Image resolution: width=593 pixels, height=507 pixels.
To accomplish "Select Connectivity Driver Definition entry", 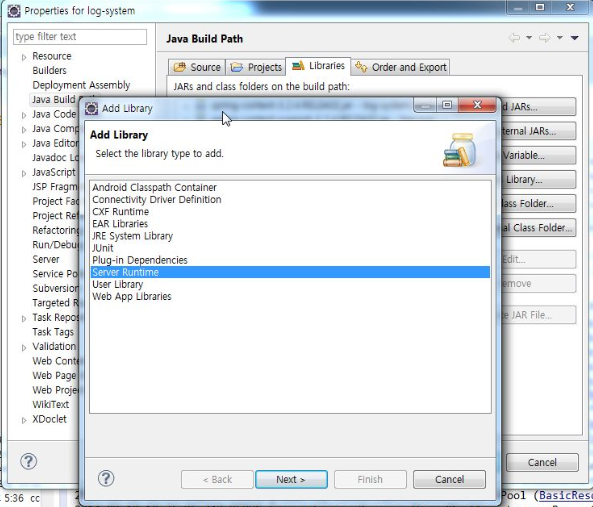I will tap(290, 200).
